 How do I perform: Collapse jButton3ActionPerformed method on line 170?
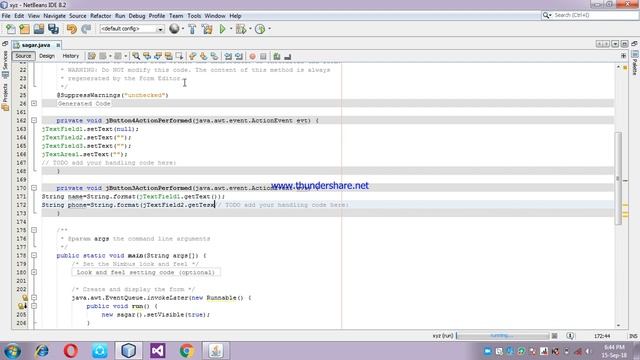click(x=34, y=188)
